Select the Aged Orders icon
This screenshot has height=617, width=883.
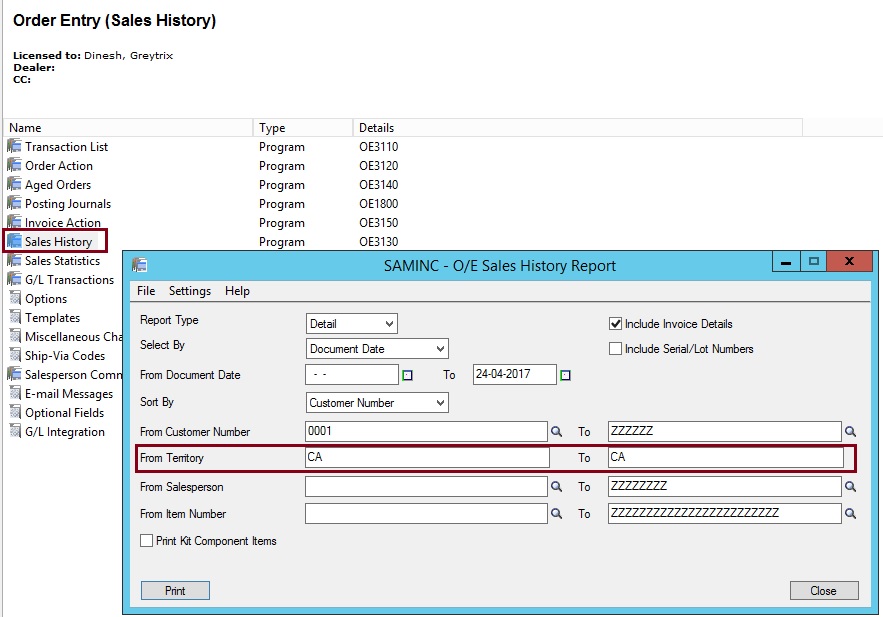[14, 185]
